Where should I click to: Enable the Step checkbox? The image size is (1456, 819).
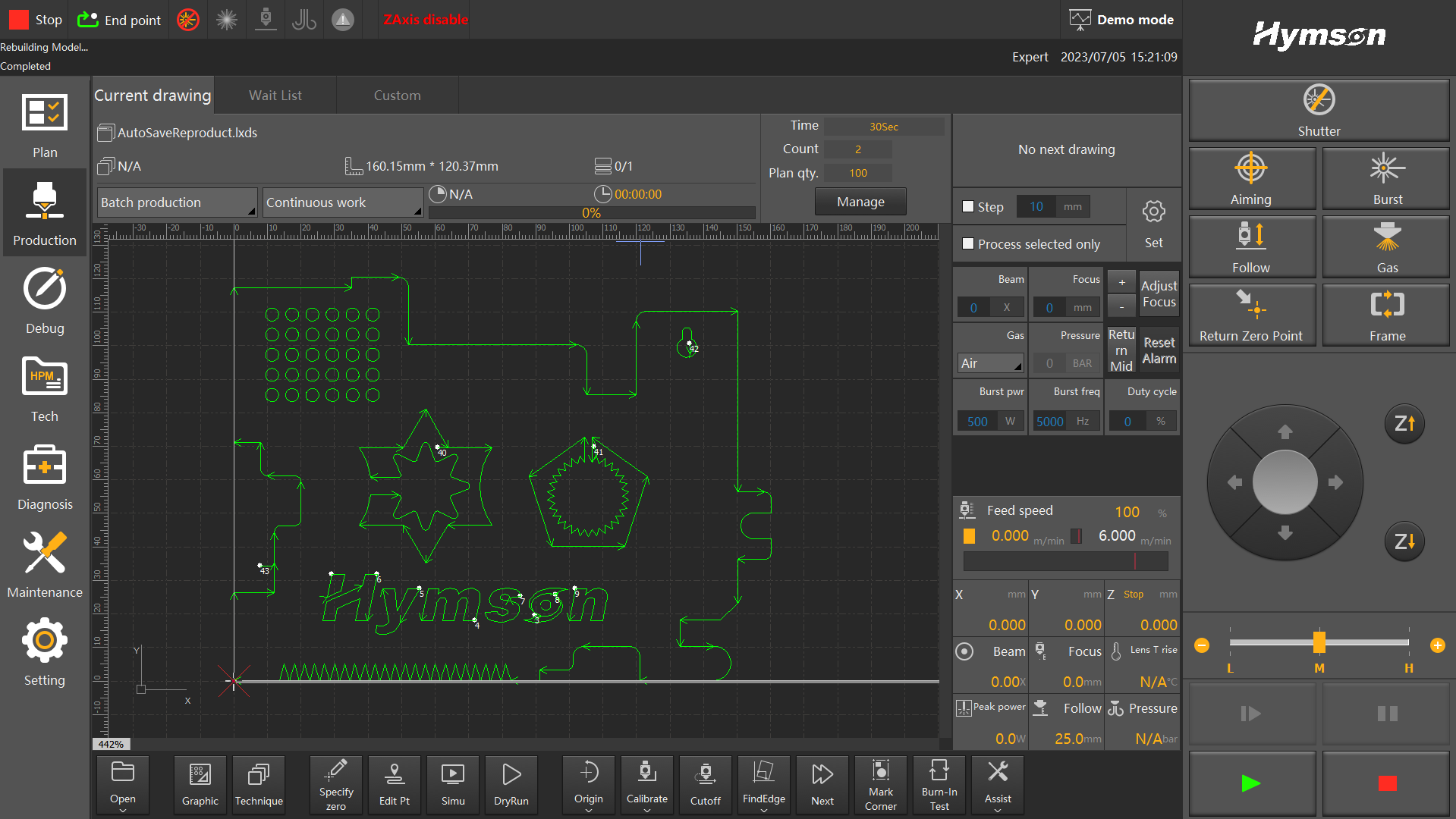968,206
